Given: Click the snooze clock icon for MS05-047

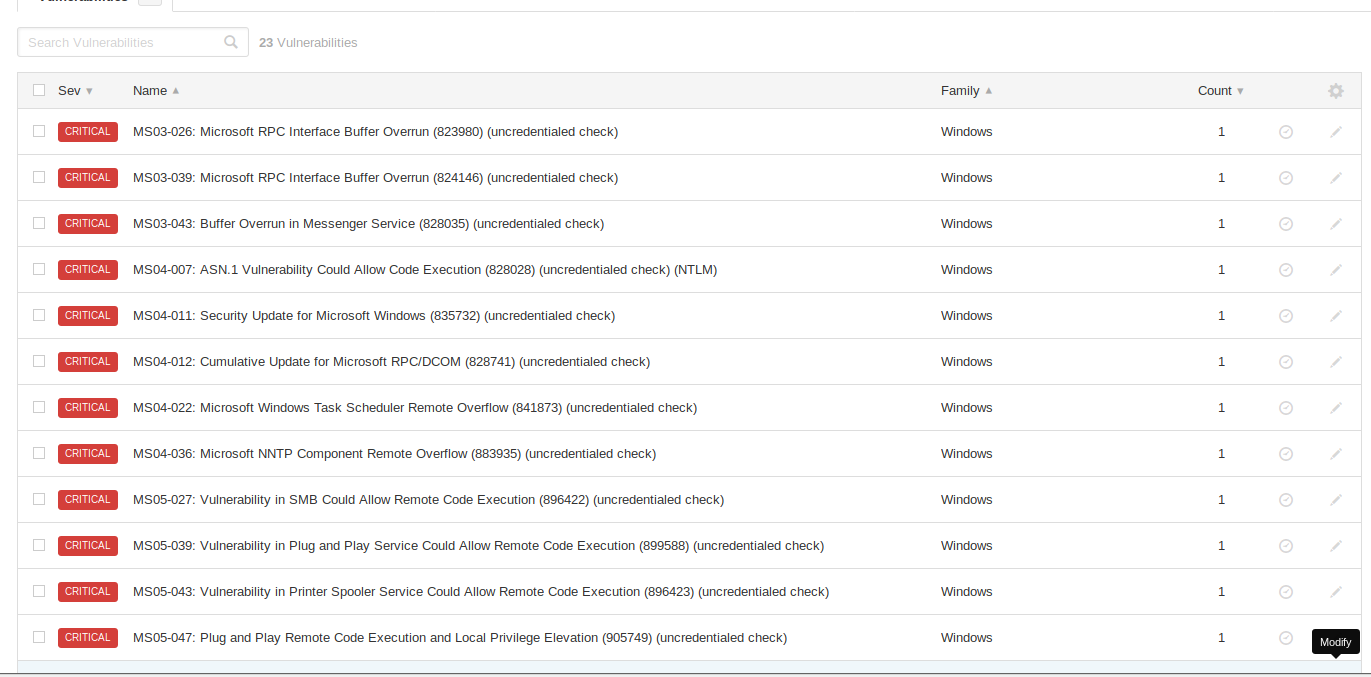Looking at the screenshot, I should tap(1286, 638).
